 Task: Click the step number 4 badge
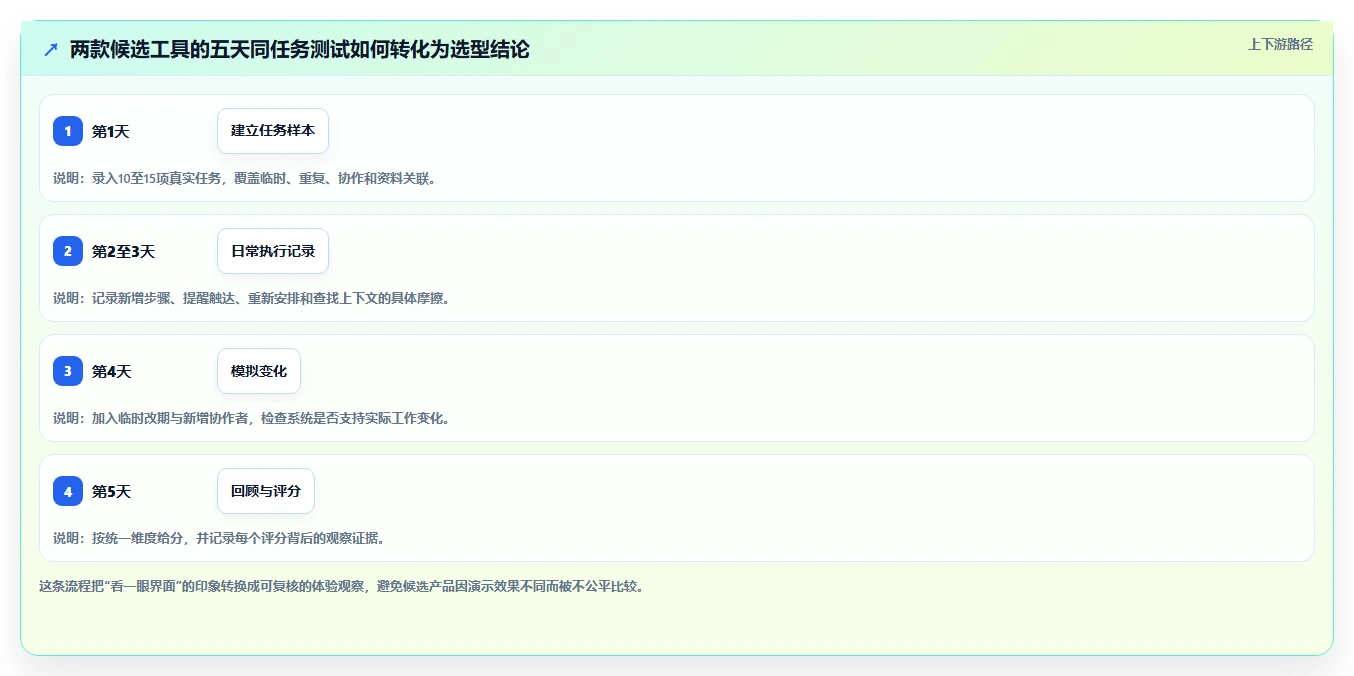[68, 491]
